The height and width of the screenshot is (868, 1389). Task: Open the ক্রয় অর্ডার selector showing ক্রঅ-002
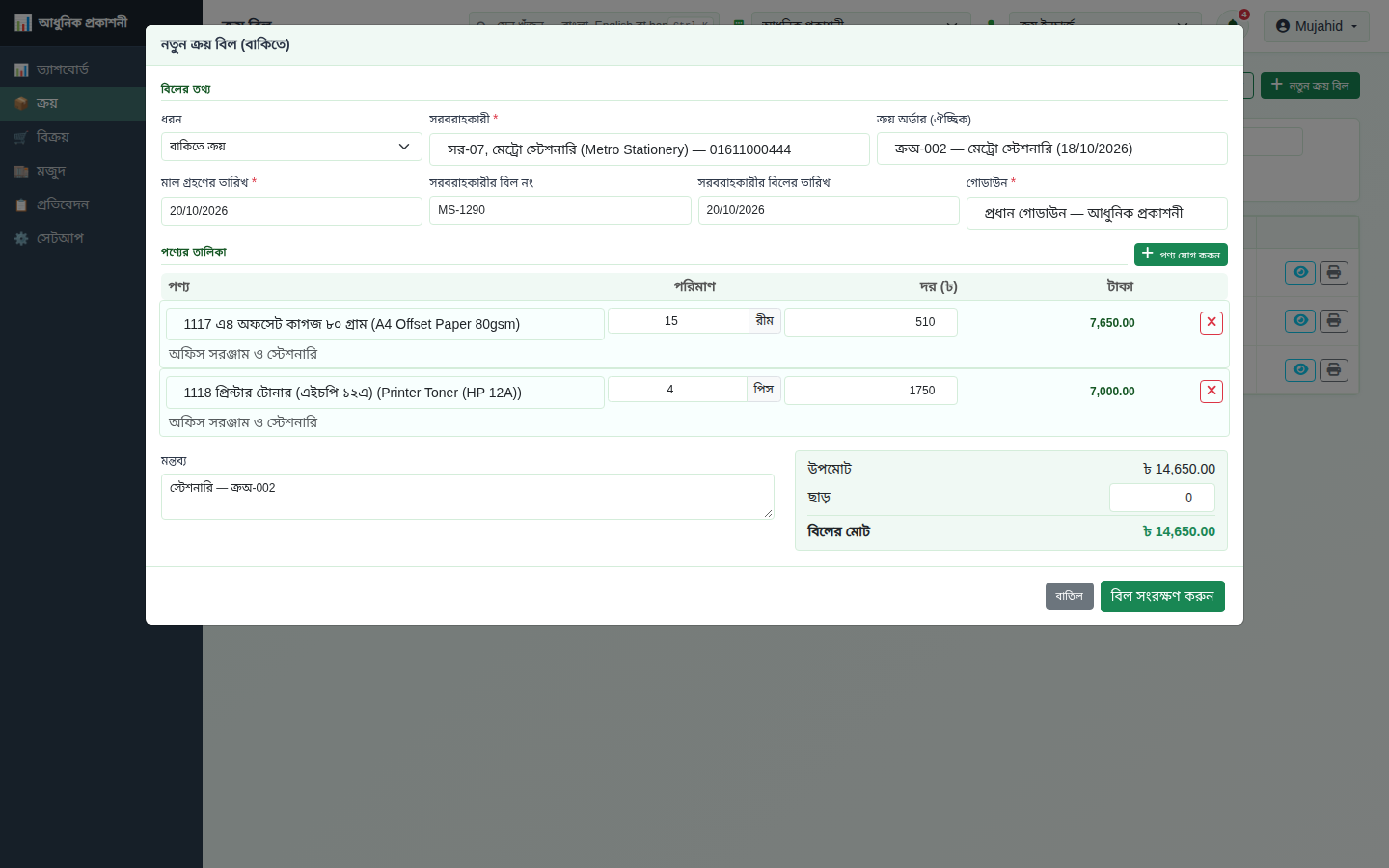tap(1051, 149)
